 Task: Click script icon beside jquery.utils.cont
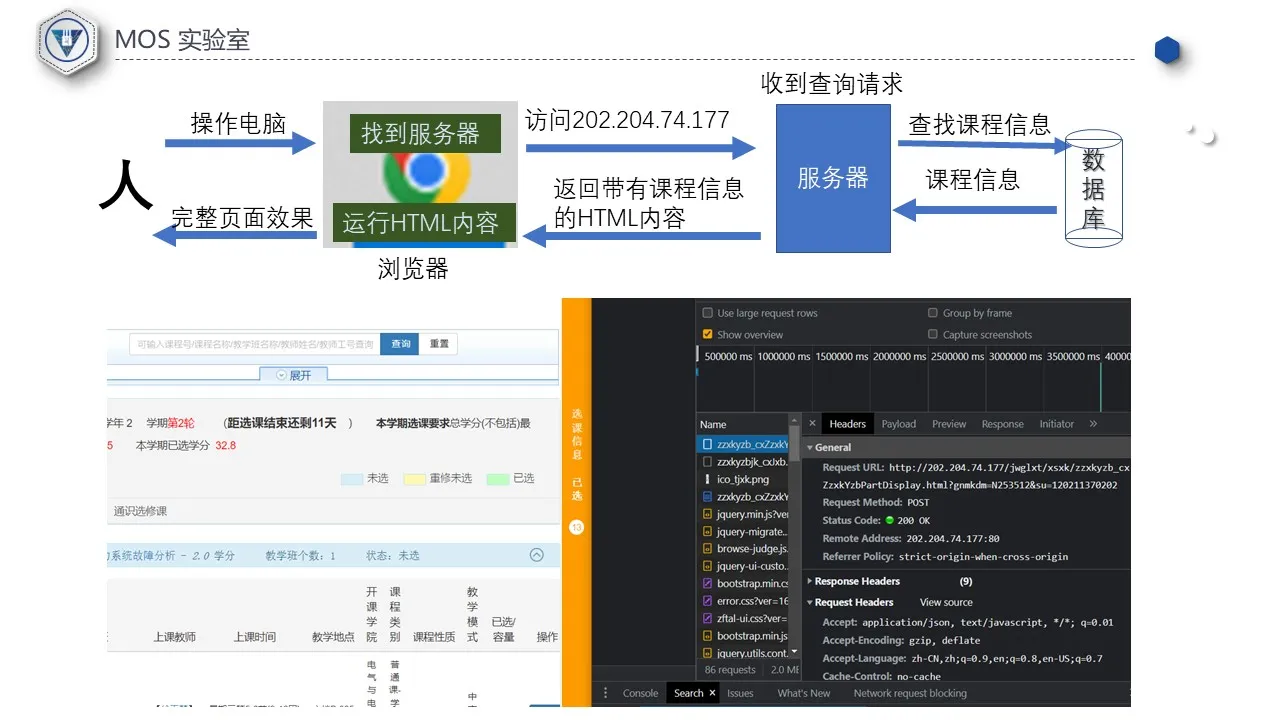(x=706, y=653)
